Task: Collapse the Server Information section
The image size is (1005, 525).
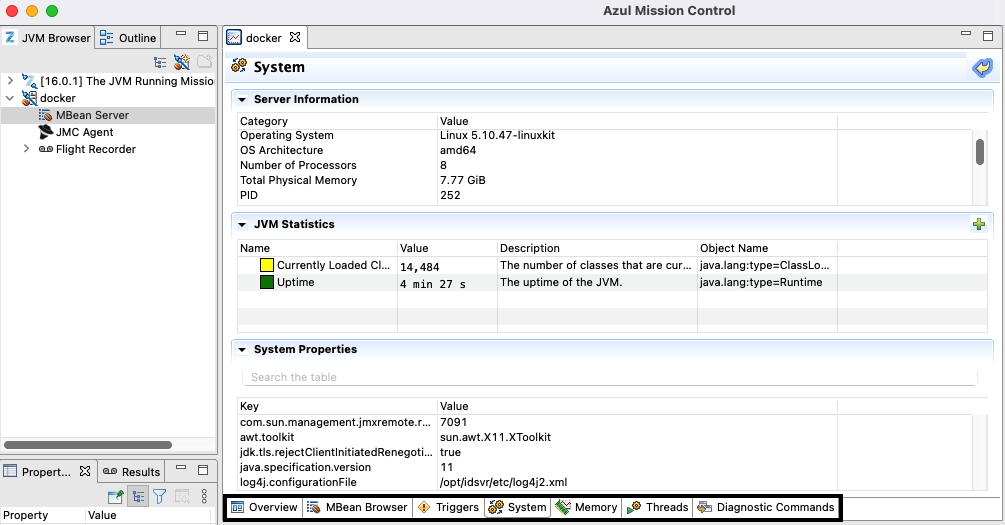Action: (242, 100)
